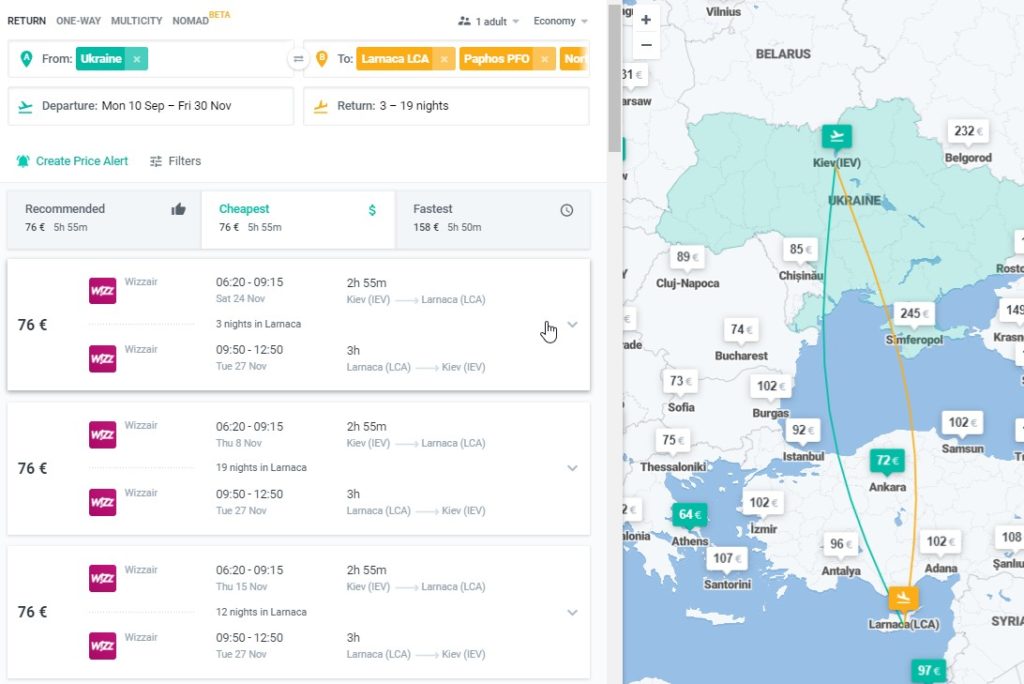
Task: Click the passengers people icon
Action: click(464, 21)
